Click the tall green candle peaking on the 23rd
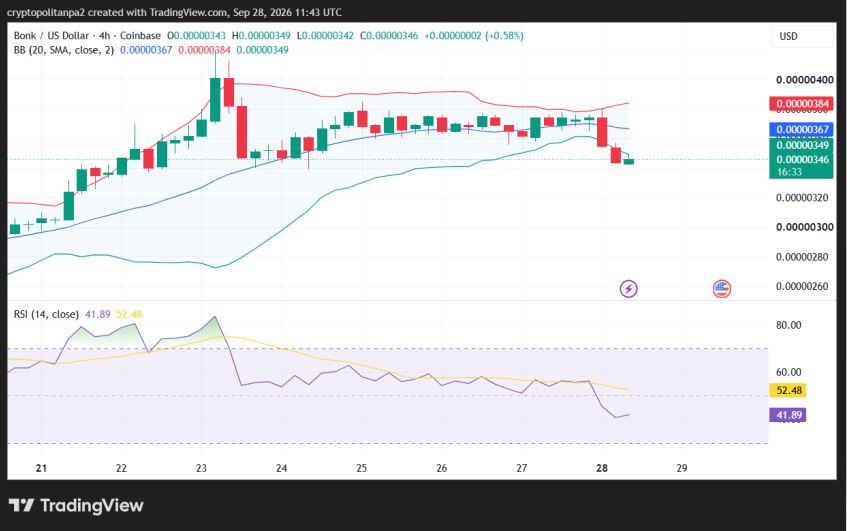Viewport: 847px width, 531px height. point(215,99)
